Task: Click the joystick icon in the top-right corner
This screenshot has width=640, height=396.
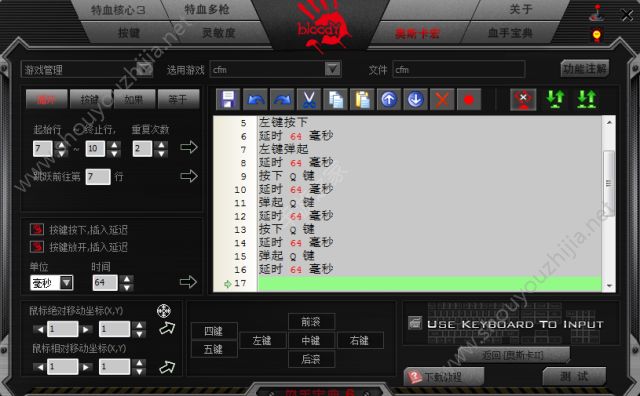Action: coord(597,13)
